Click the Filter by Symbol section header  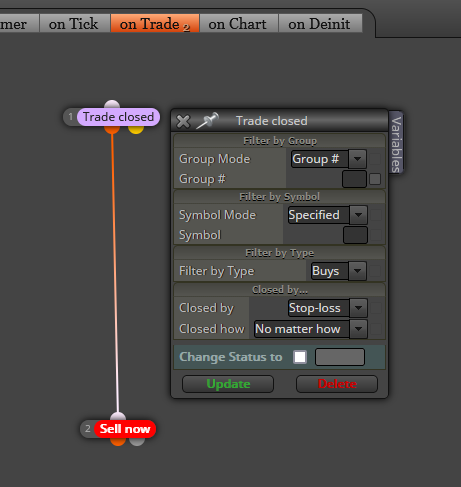pos(280,197)
